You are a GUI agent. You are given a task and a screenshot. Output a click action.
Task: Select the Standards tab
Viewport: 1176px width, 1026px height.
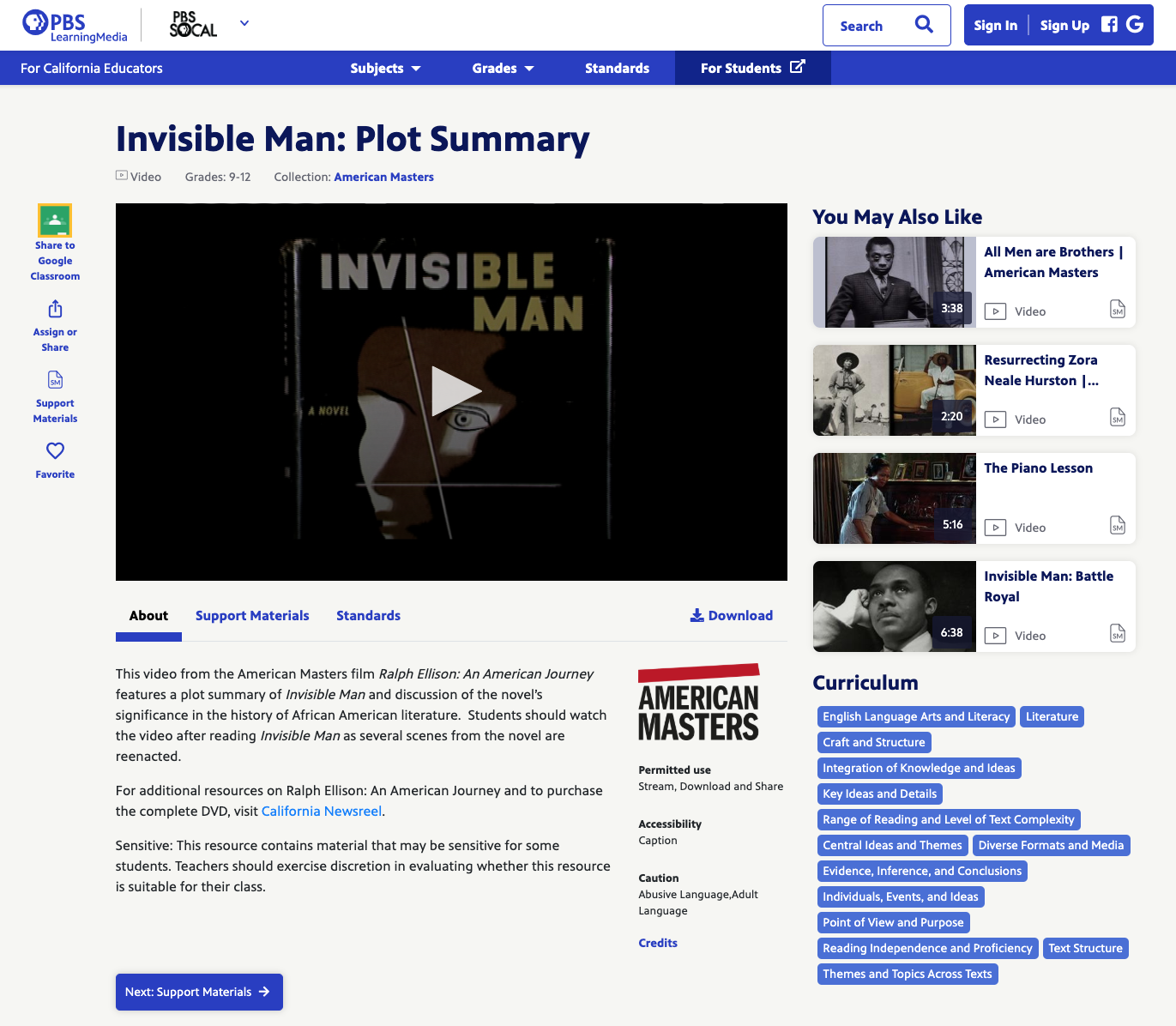pyautogui.click(x=368, y=615)
